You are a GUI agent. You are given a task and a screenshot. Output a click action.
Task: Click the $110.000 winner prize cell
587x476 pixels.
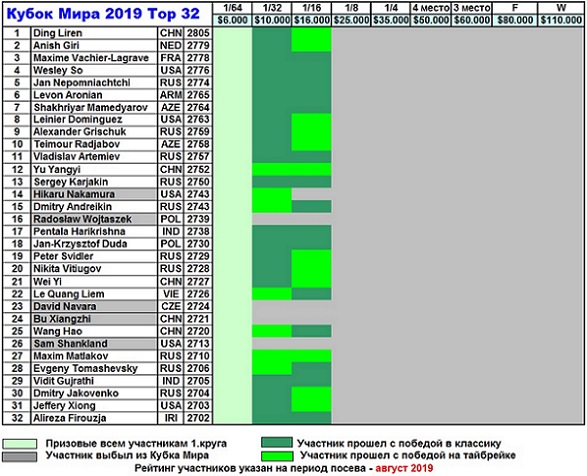pyautogui.click(x=561, y=20)
